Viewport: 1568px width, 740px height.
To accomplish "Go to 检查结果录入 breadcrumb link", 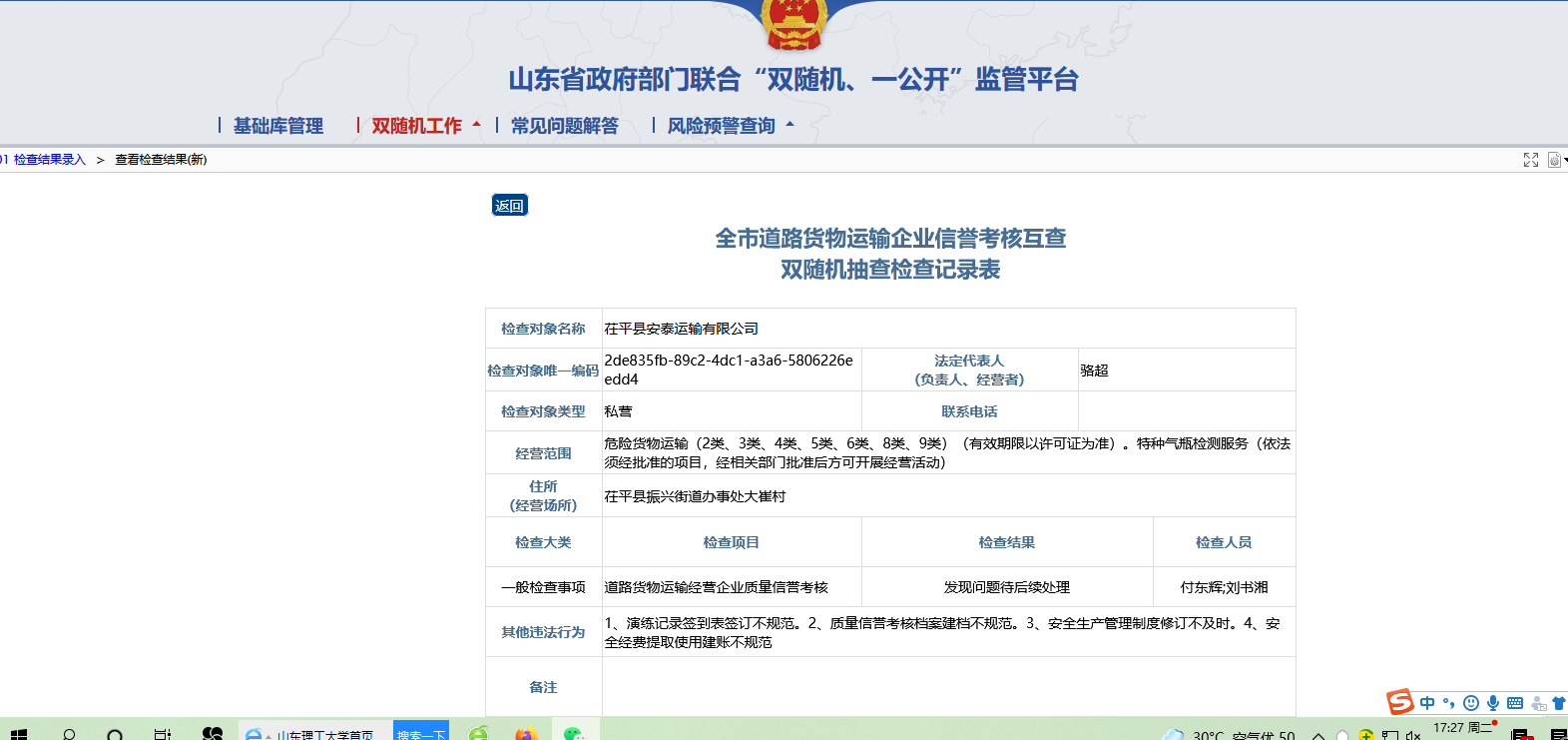I will point(49,160).
